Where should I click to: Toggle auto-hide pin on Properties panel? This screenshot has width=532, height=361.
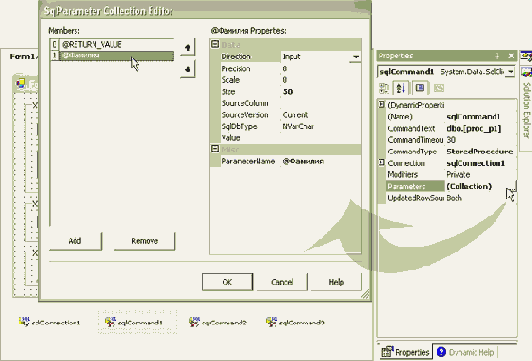tap(497, 56)
